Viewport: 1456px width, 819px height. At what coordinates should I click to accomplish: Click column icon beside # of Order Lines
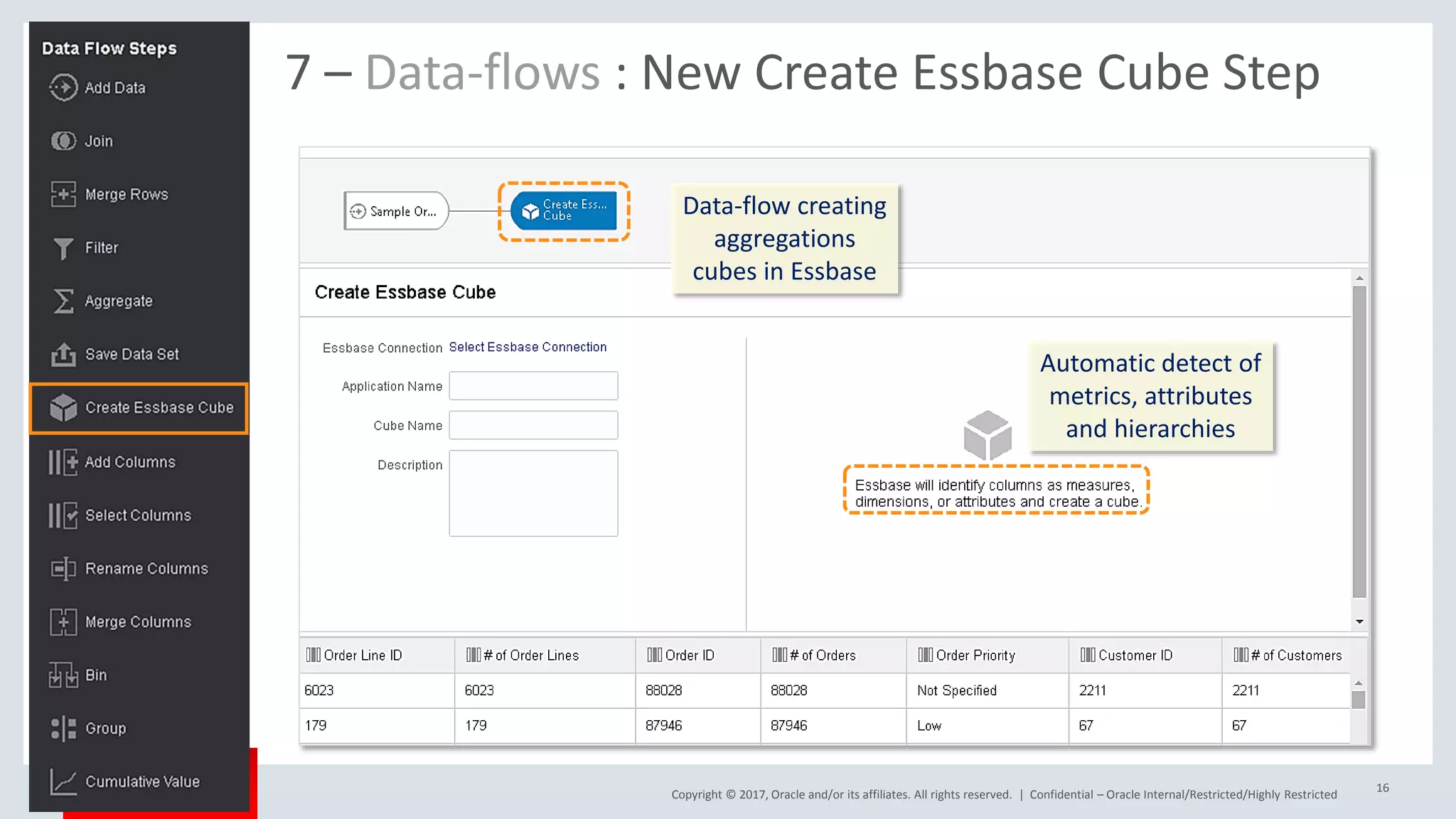(473, 655)
